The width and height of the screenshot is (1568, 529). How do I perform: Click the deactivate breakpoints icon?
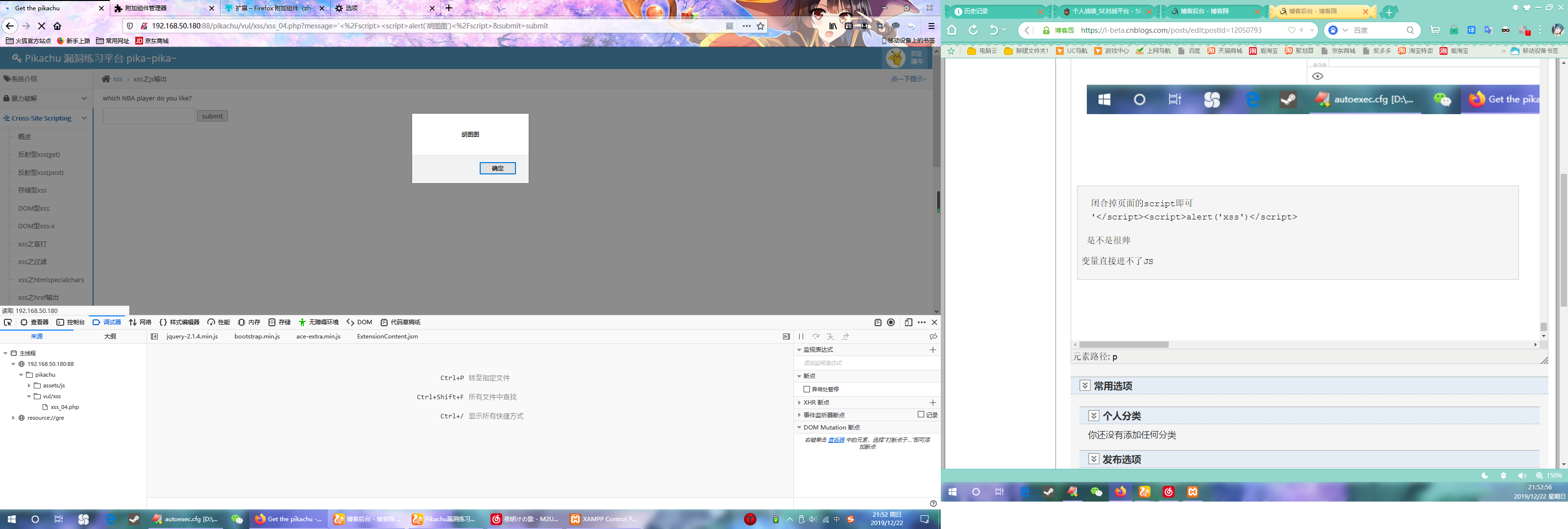932,336
